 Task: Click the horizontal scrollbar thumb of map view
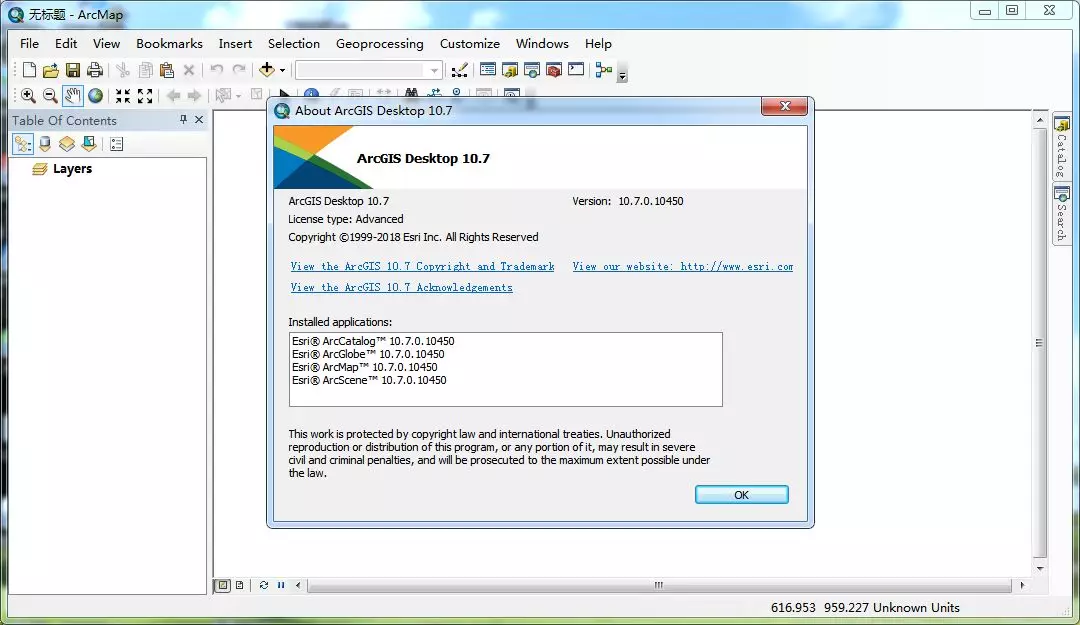pyautogui.click(x=658, y=585)
